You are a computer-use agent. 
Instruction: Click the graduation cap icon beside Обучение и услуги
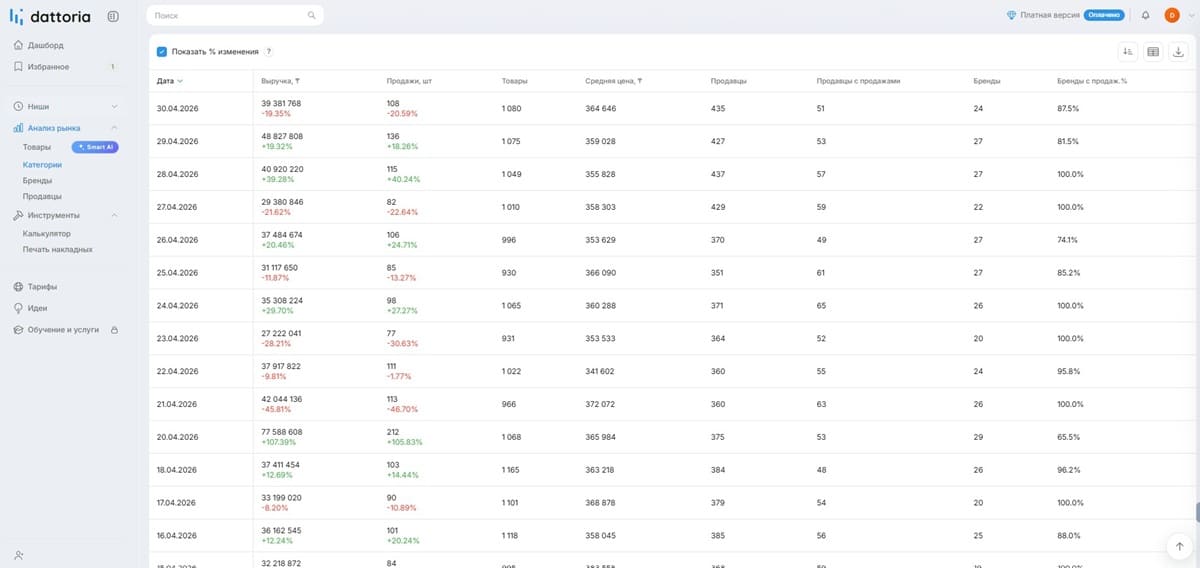click(x=19, y=330)
